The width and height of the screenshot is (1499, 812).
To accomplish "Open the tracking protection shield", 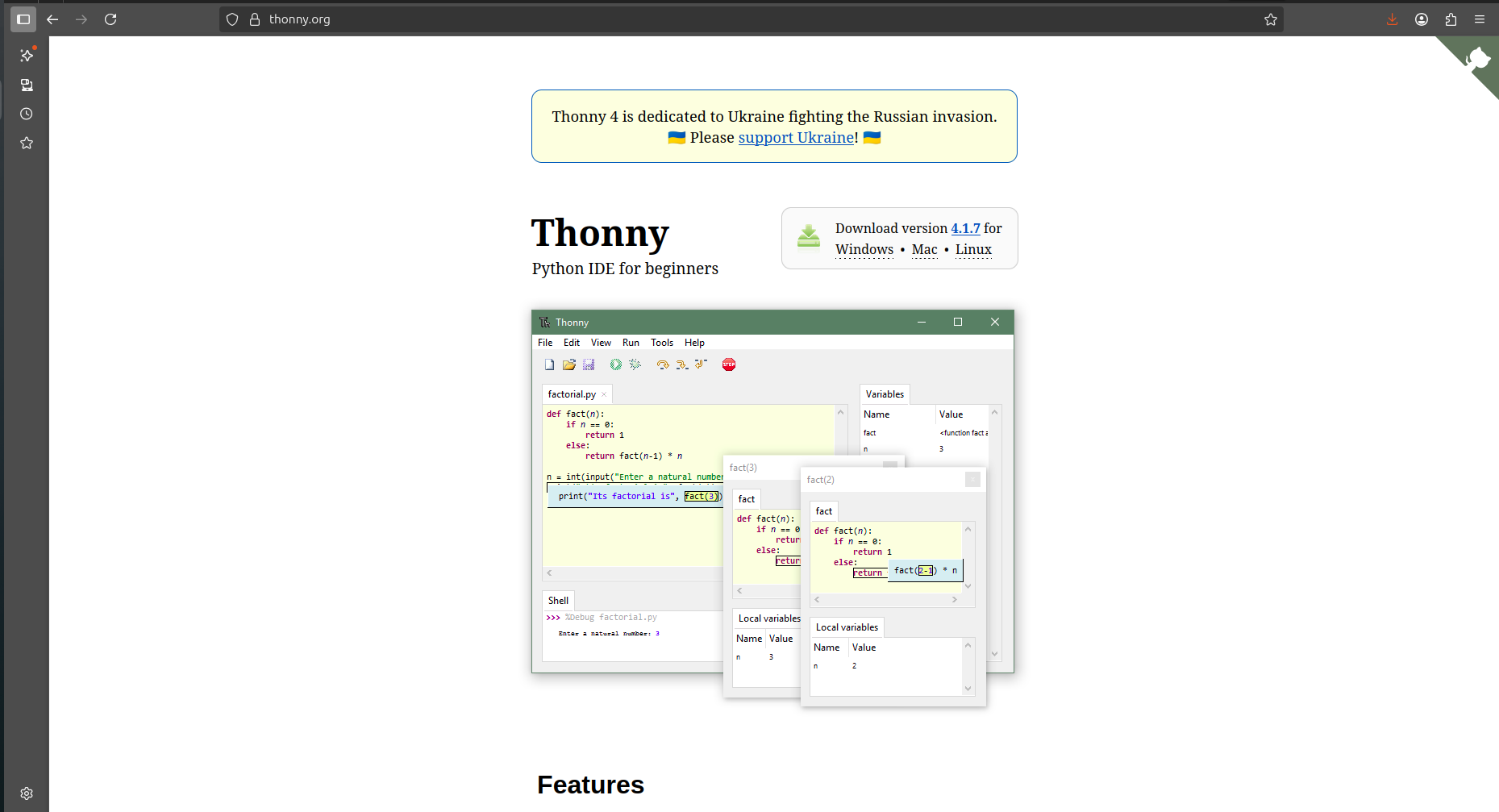I will (x=232, y=19).
